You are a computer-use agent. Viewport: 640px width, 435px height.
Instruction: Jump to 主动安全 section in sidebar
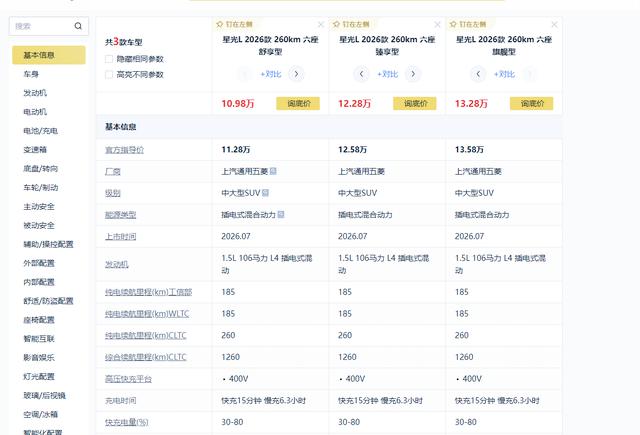(39, 206)
